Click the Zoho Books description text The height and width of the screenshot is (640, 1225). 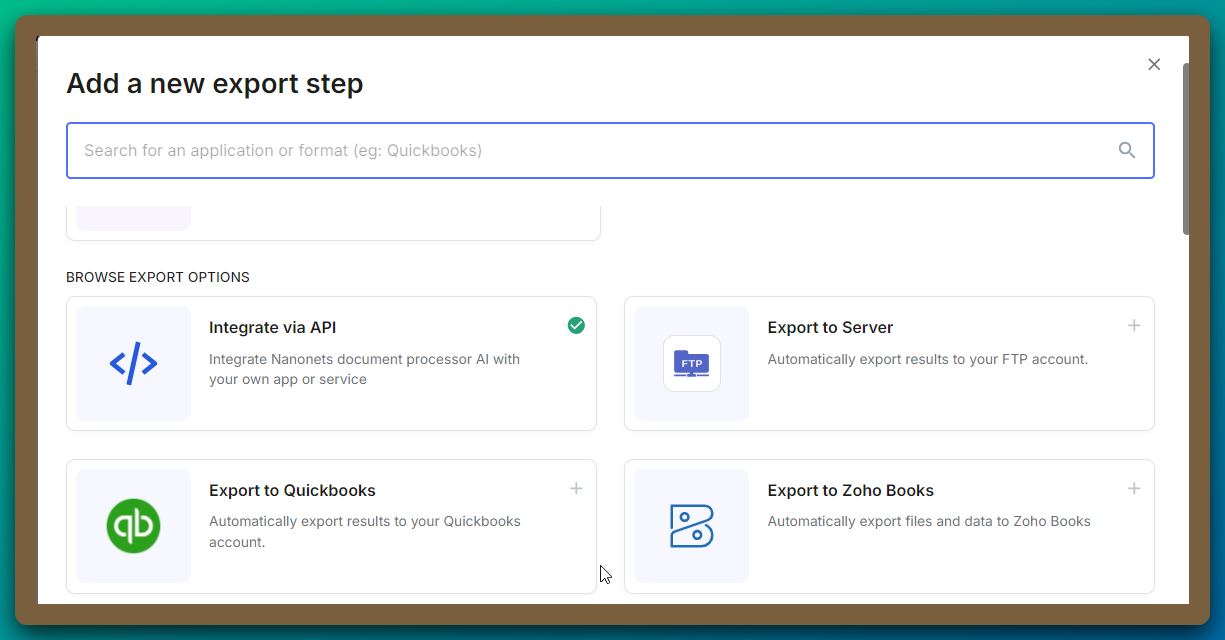coord(929,521)
